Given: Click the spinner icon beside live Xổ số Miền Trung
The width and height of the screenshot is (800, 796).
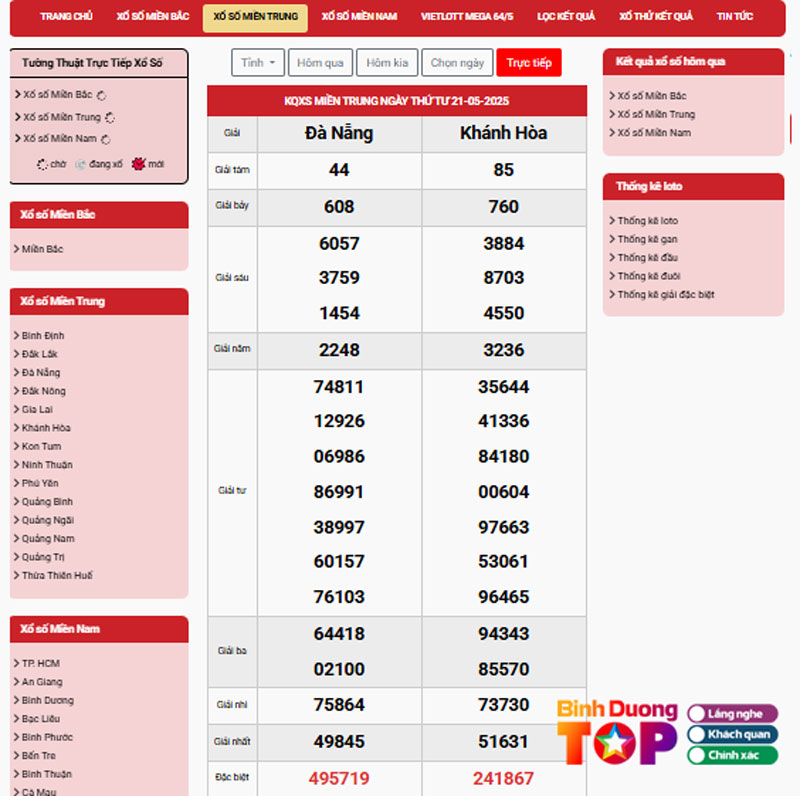Looking at the screenshot, I should click(110, 118).
